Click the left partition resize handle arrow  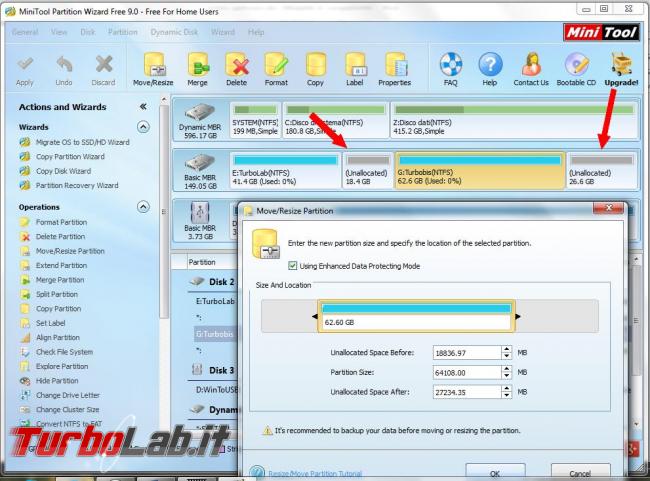pyautogui.click(x=315, y=316)
